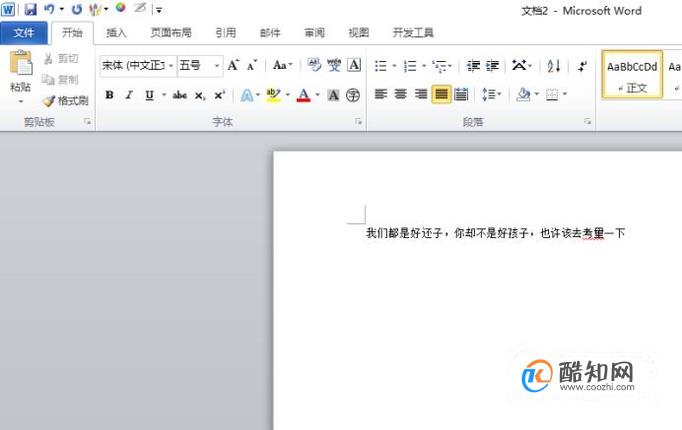Open the 视图 View tab
This screenshot has width=682, height=430.
coord(359,33)
